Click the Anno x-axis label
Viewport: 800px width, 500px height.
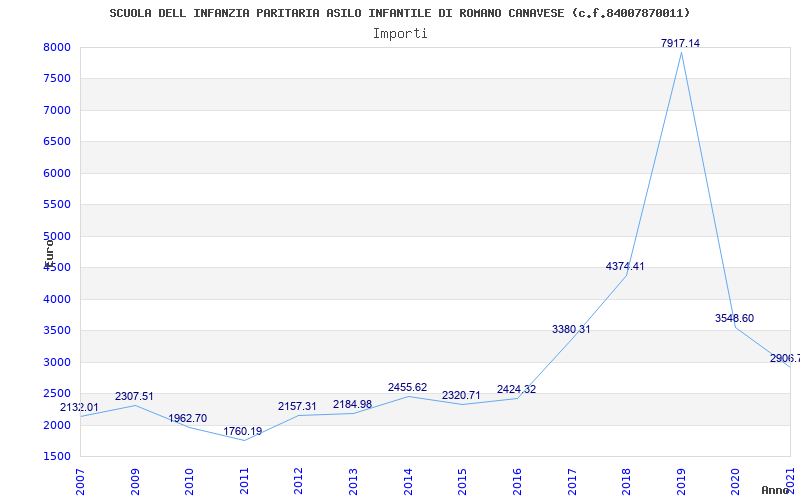(x=776, y=490)
